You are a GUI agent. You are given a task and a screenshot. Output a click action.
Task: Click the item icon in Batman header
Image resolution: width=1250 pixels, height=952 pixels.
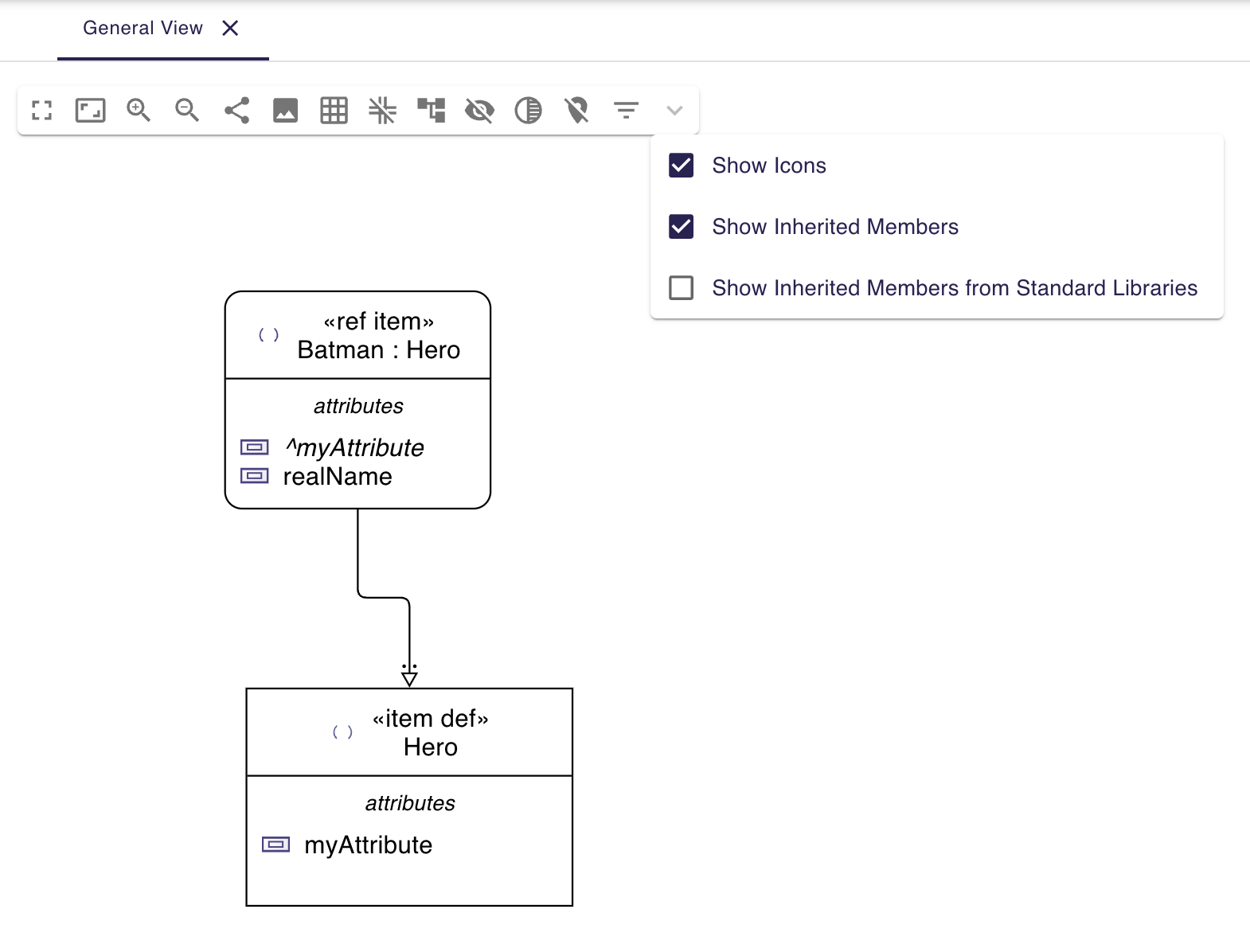[269, 335]
